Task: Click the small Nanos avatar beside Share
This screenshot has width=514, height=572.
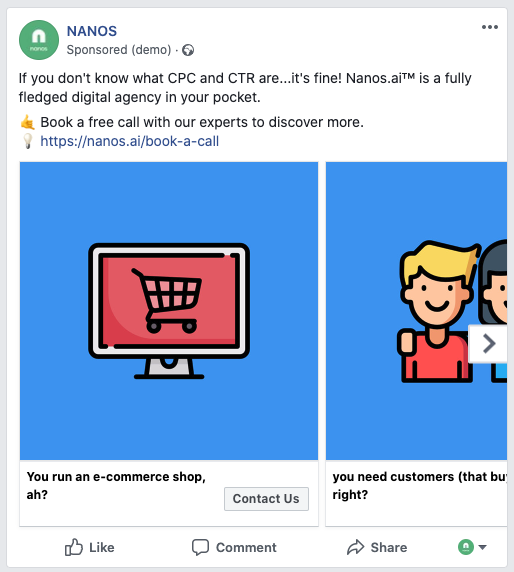Action: (x=466, y=547)
